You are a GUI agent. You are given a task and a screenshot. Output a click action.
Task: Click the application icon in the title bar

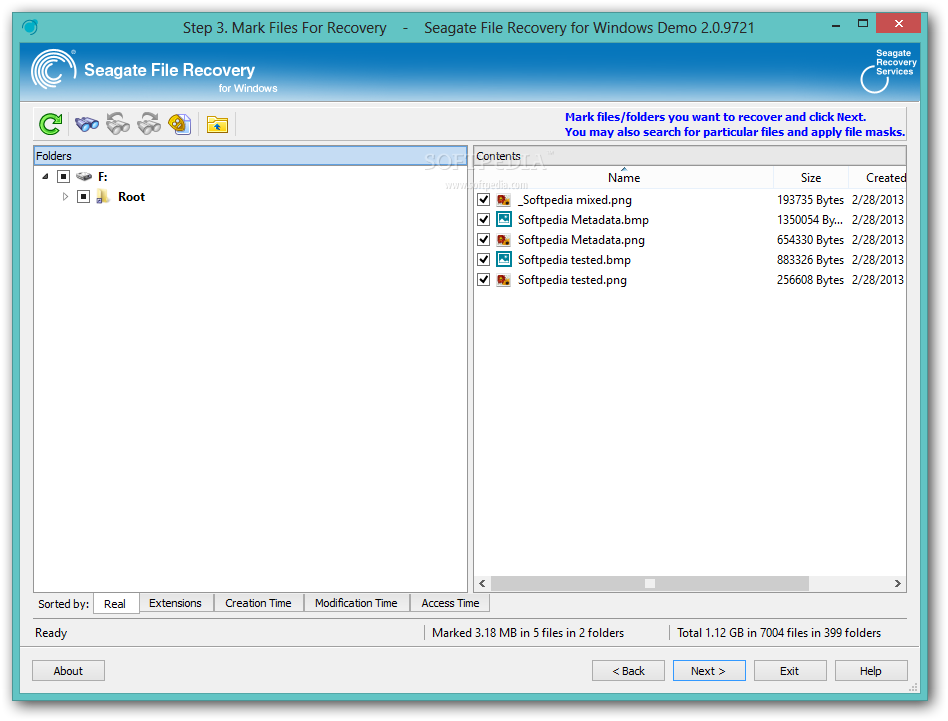coord(30,27)
